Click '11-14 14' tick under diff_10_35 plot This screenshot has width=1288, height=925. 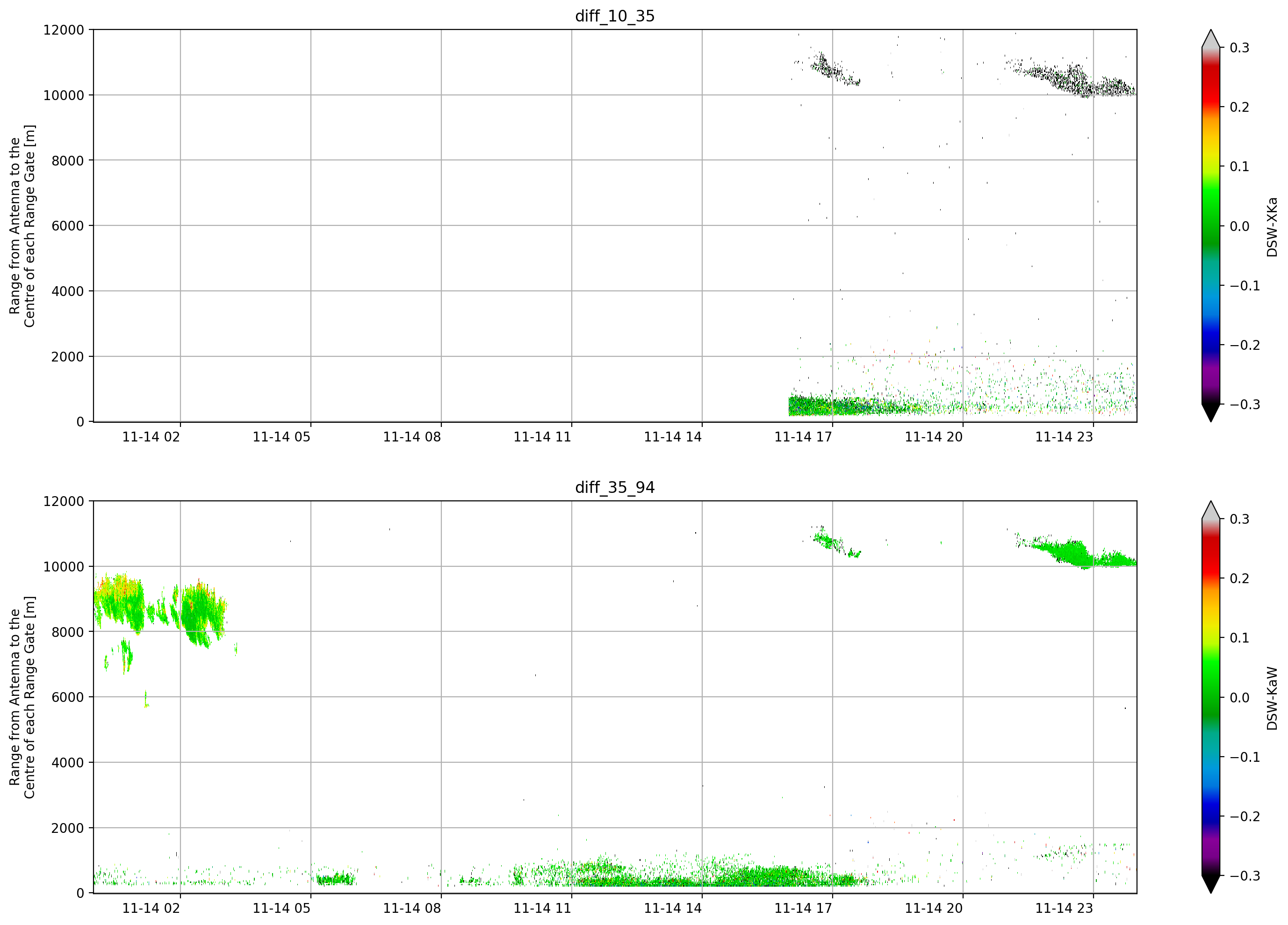click(x=673, y=437)
